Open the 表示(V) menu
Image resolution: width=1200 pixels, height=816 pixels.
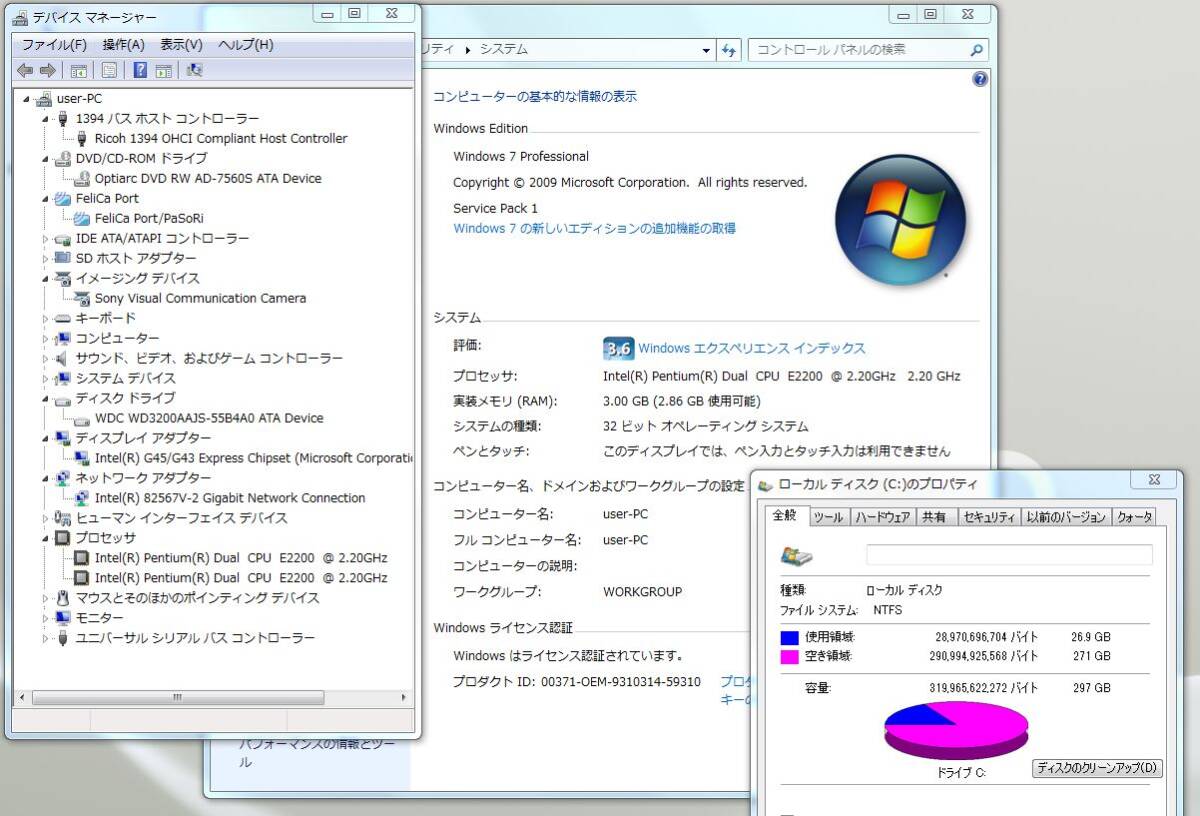(x=181, y=45)
